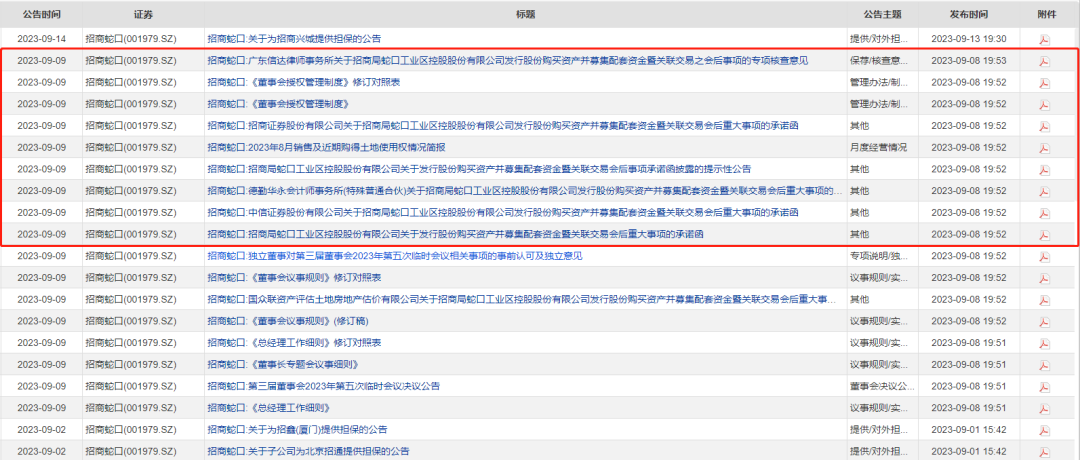Select the 2023-09-14 announcement date cell
This screenshot has width=1080, height=460.
[41, 39]
